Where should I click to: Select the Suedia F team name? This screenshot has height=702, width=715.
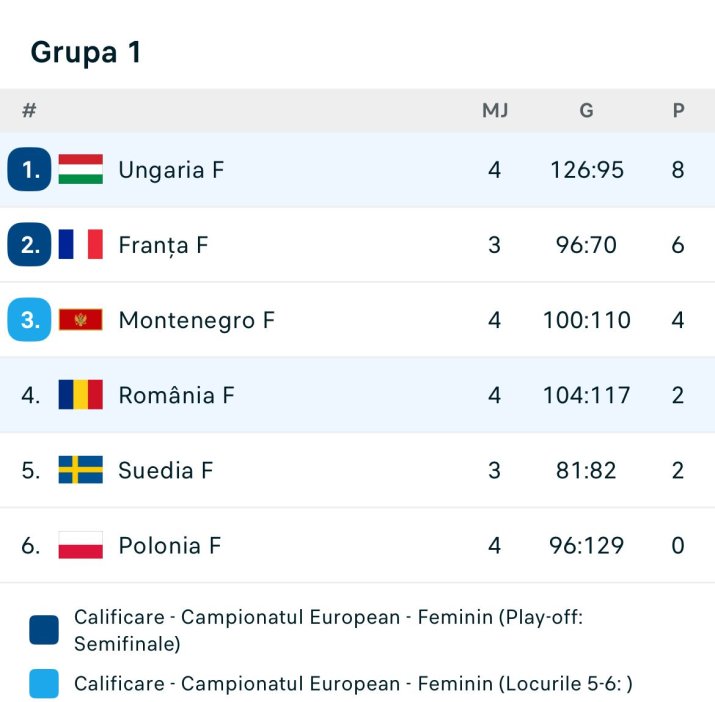tap(166, 470)
